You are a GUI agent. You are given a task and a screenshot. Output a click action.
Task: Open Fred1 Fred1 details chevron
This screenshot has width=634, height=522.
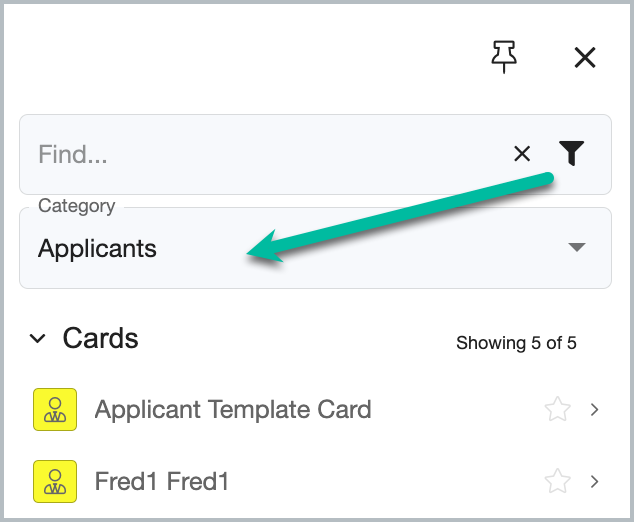tap(594, 482)
